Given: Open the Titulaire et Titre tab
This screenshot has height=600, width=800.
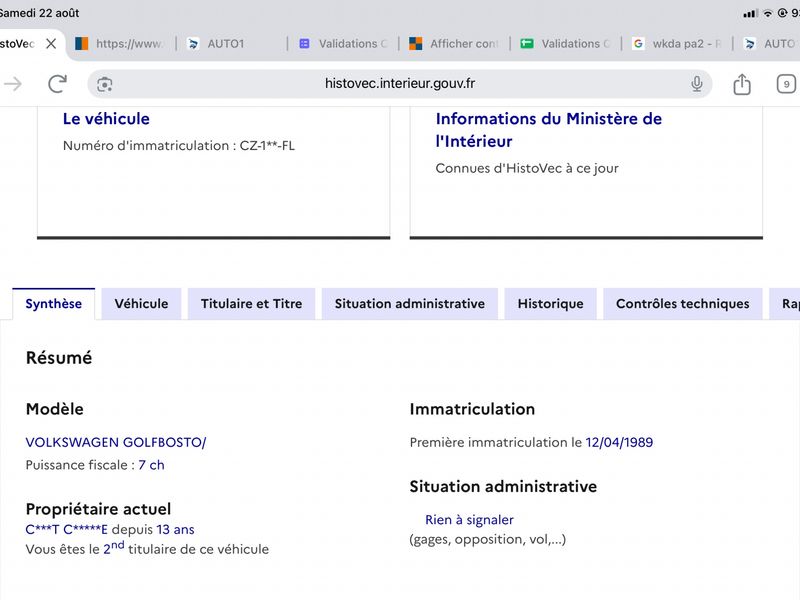Looking at the screenshot, I should (x=252, y=304).
